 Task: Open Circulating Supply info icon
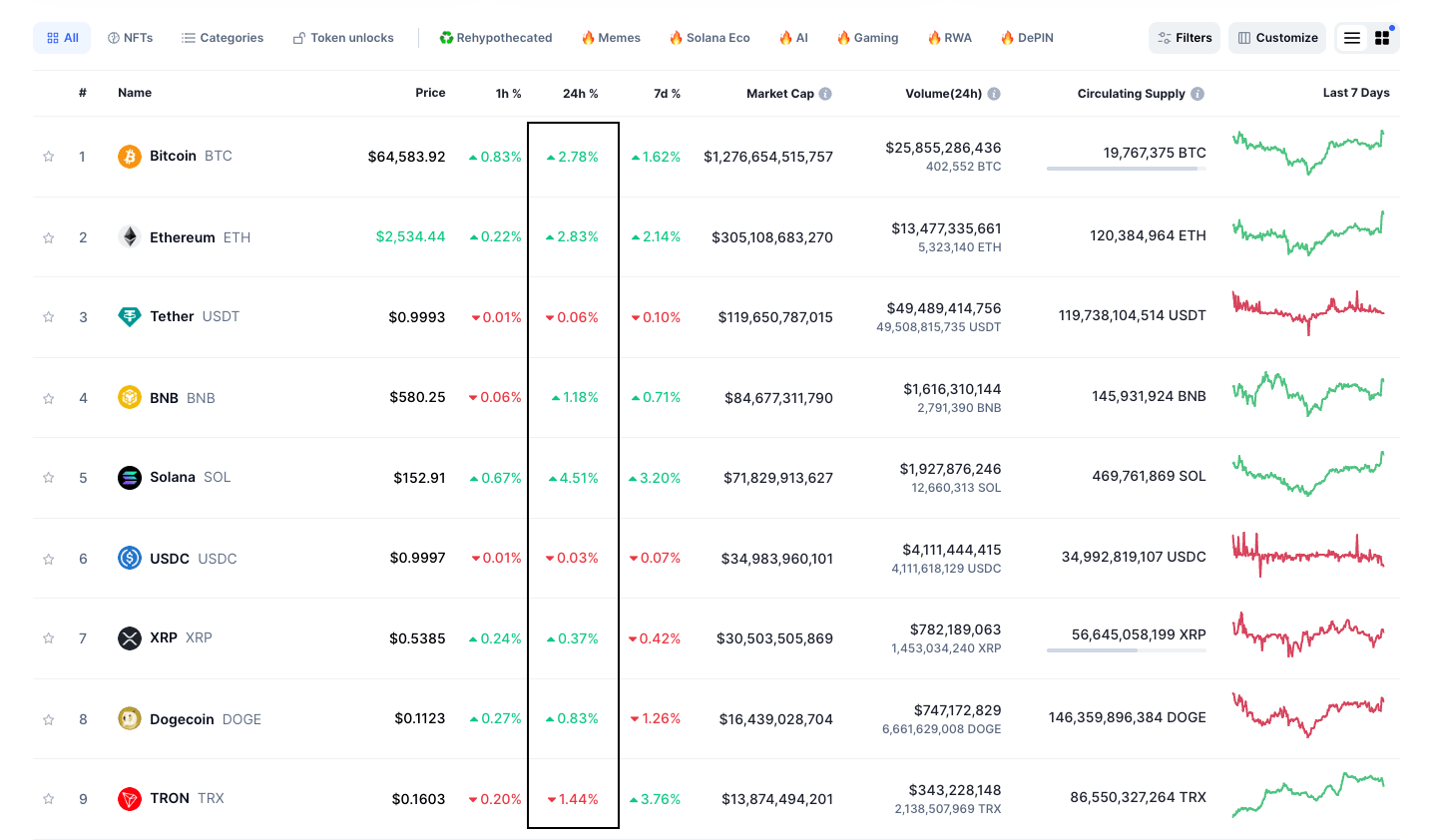point(1197,94)
